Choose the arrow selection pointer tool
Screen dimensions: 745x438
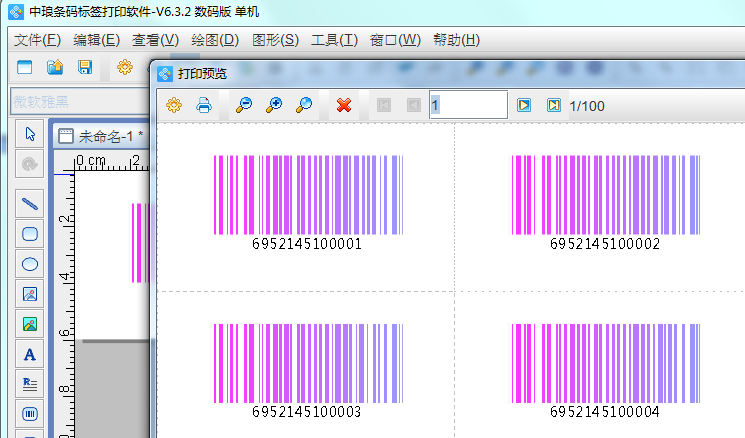coord(30,134)
